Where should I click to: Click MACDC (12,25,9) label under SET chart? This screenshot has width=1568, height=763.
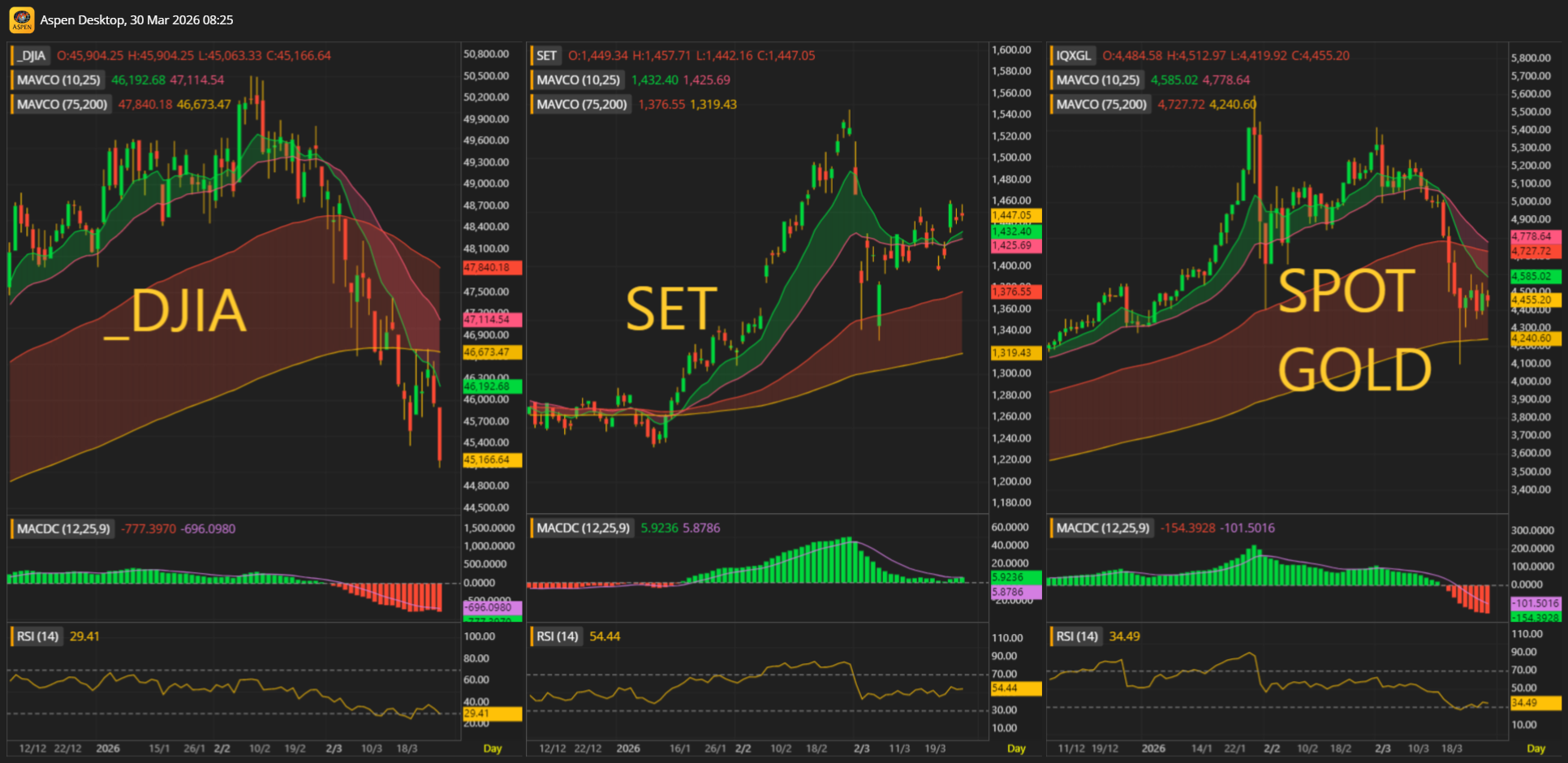[x=583, y=528]
